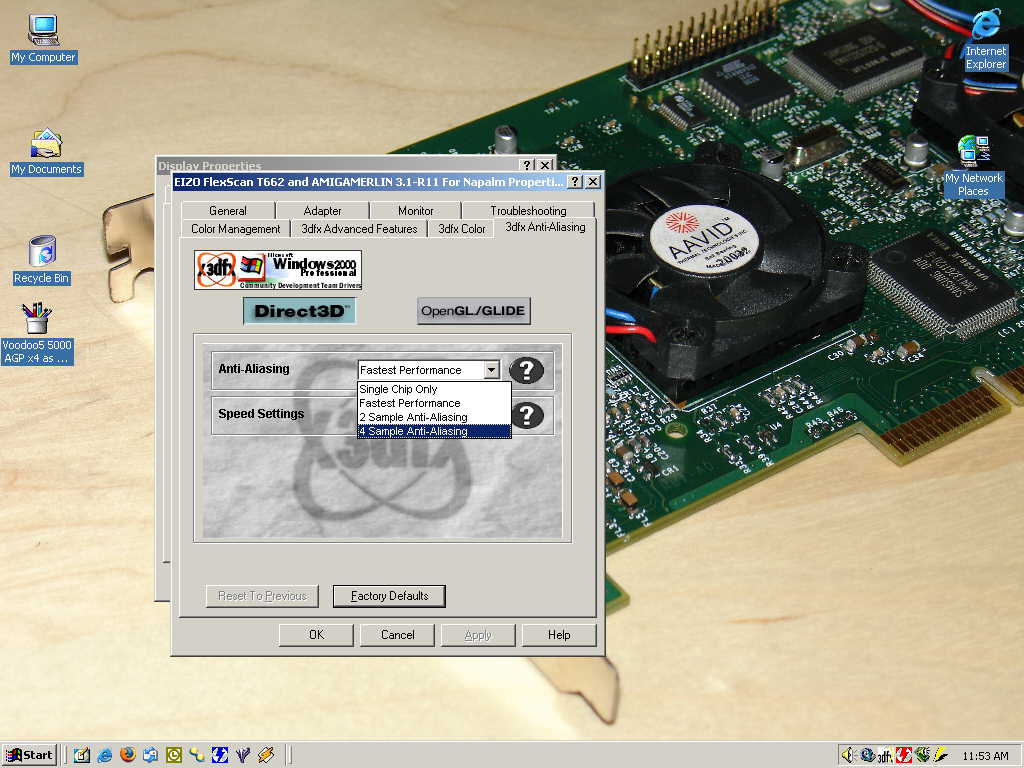The height and width of the screenshot is (768, 1024).
Task: Select the OpenGL/GLIDE settings button
Action: click(x=473, y=311)
